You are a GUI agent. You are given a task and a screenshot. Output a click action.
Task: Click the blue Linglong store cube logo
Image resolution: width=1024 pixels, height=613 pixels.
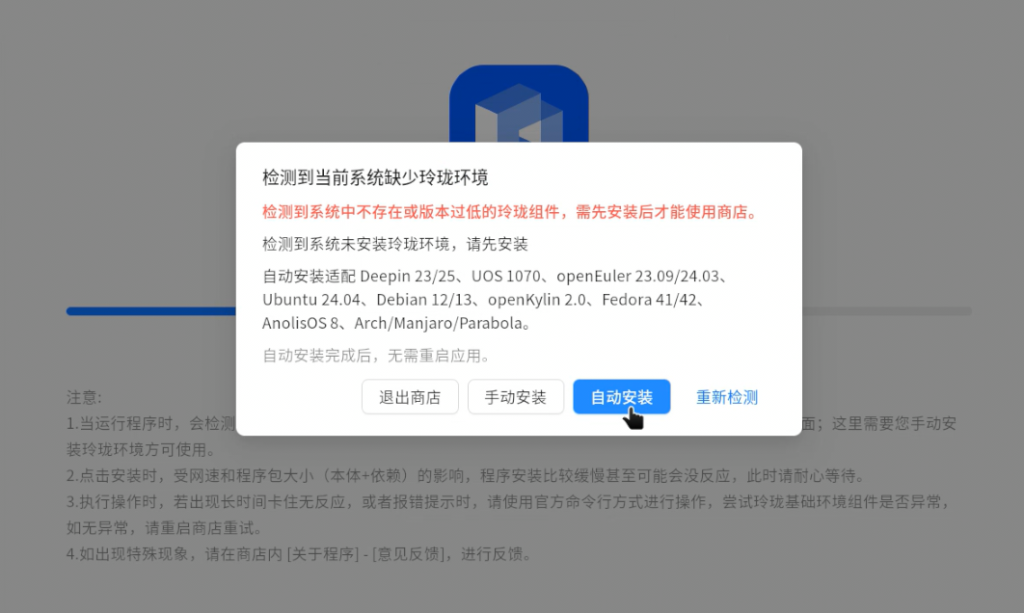(x=519, y=104)
